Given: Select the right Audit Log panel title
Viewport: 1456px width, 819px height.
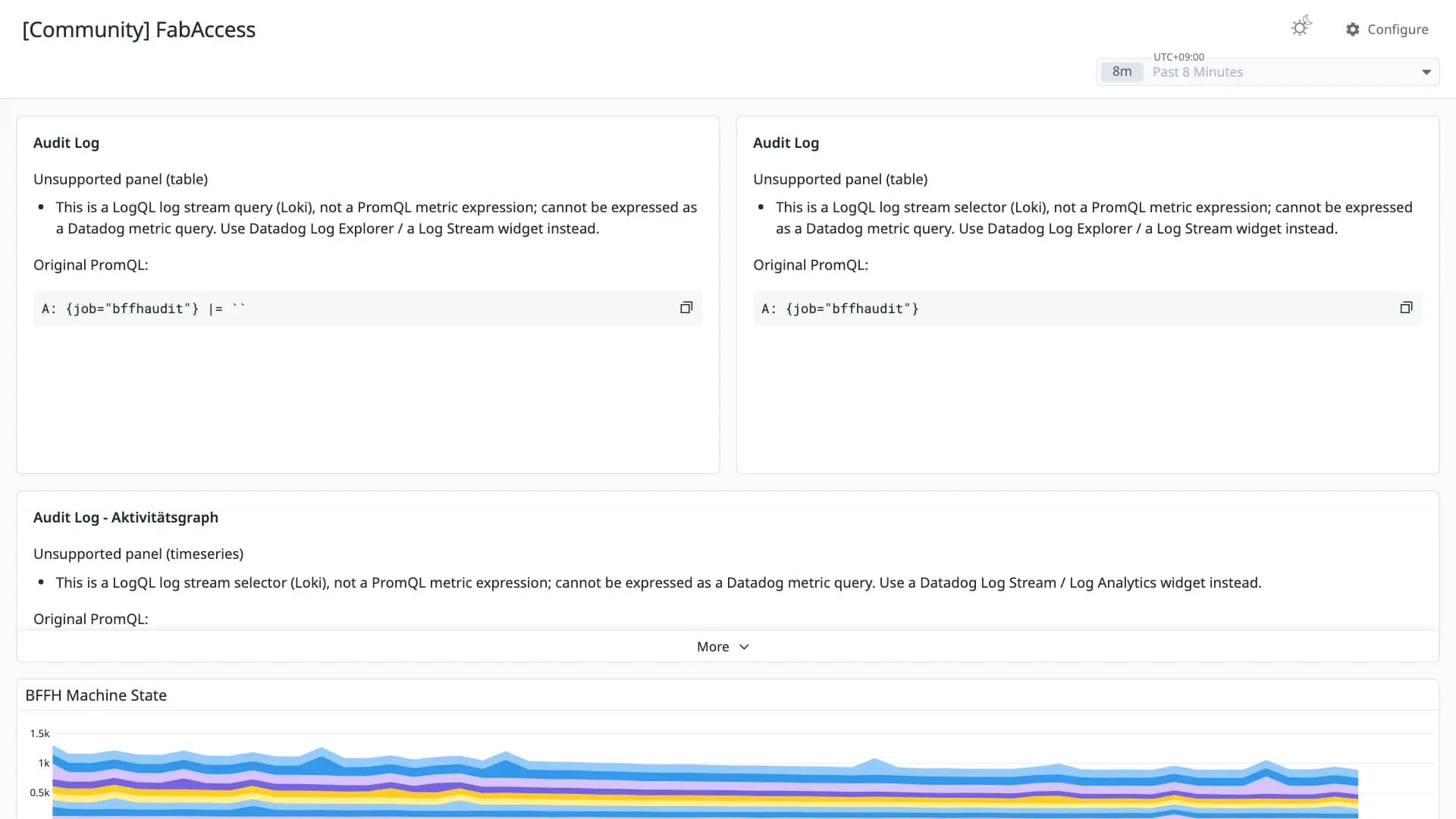Looking at the screenshot, I should [786, 143].
